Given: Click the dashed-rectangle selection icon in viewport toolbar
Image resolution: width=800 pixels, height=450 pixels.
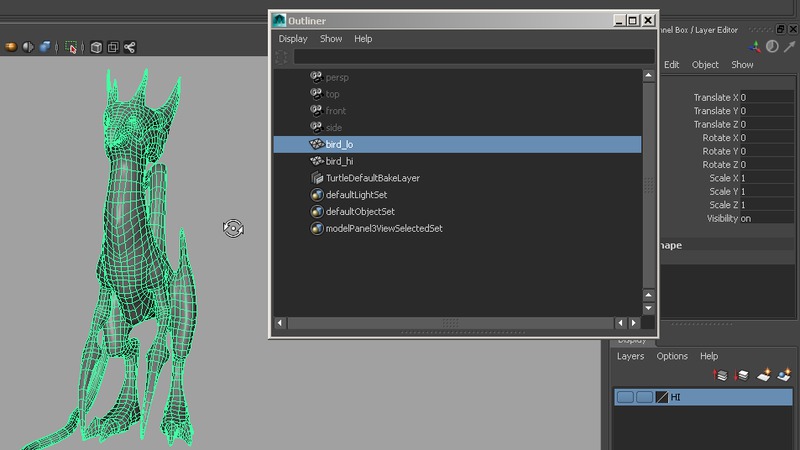Looking at the screenshot, I should tap(72, 46).
